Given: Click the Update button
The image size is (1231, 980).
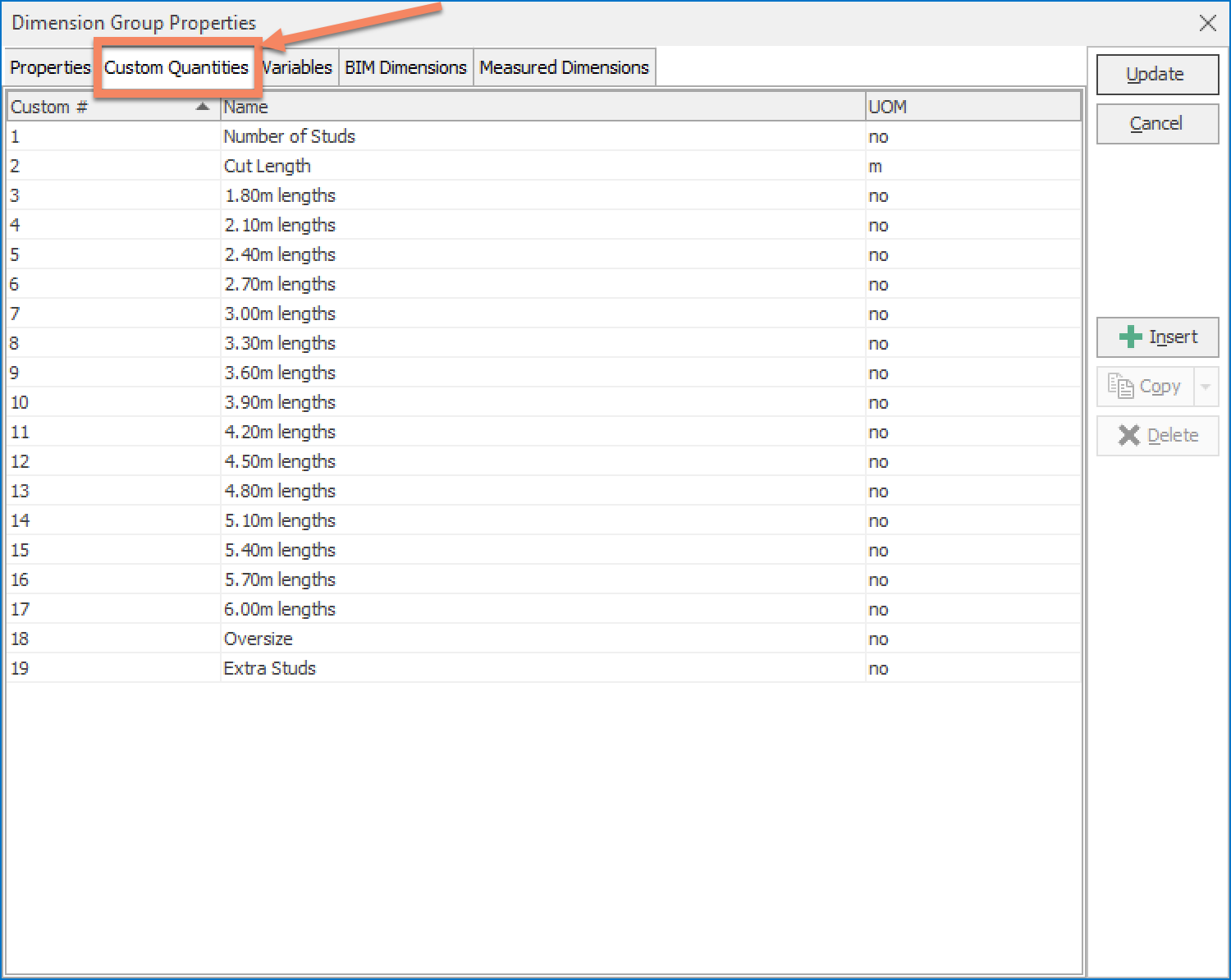Looking at the screenshot, I should coord(1157,75).
